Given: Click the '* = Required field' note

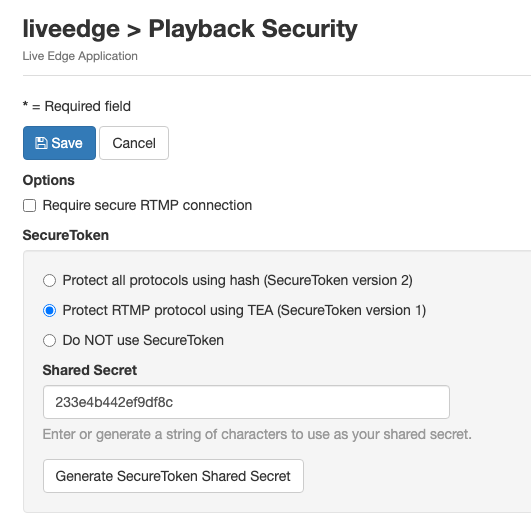Looking at the screenshot, I should (x=77, y=106).
